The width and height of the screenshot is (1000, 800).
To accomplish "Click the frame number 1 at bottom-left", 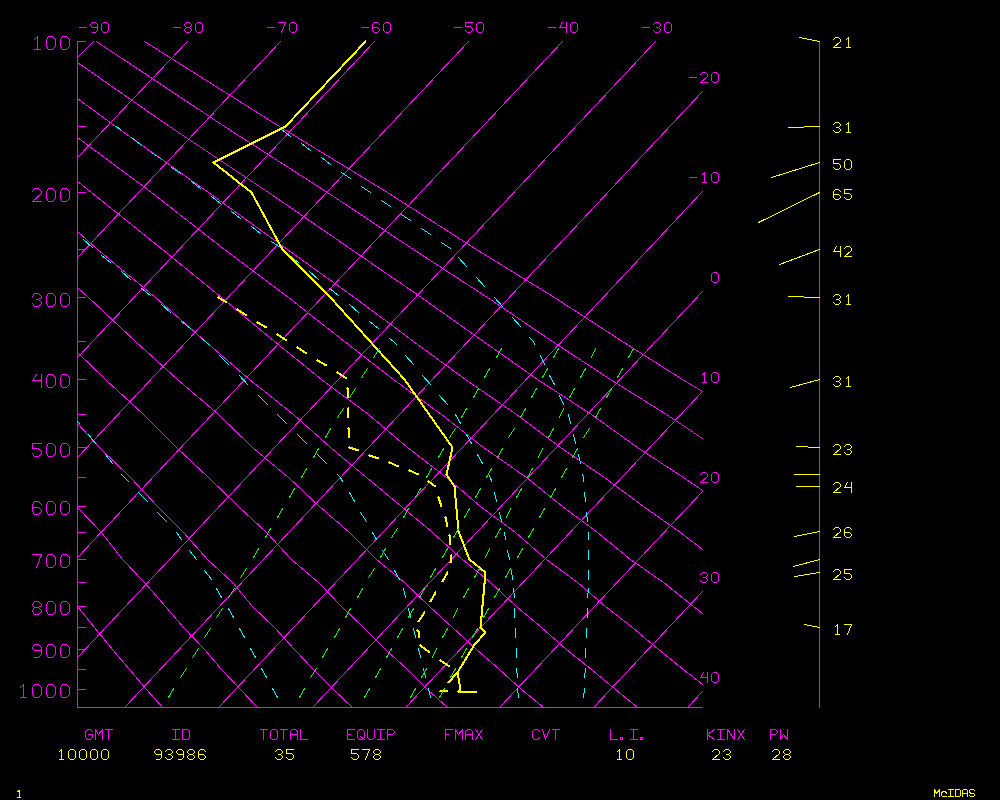I will [18, 793].
